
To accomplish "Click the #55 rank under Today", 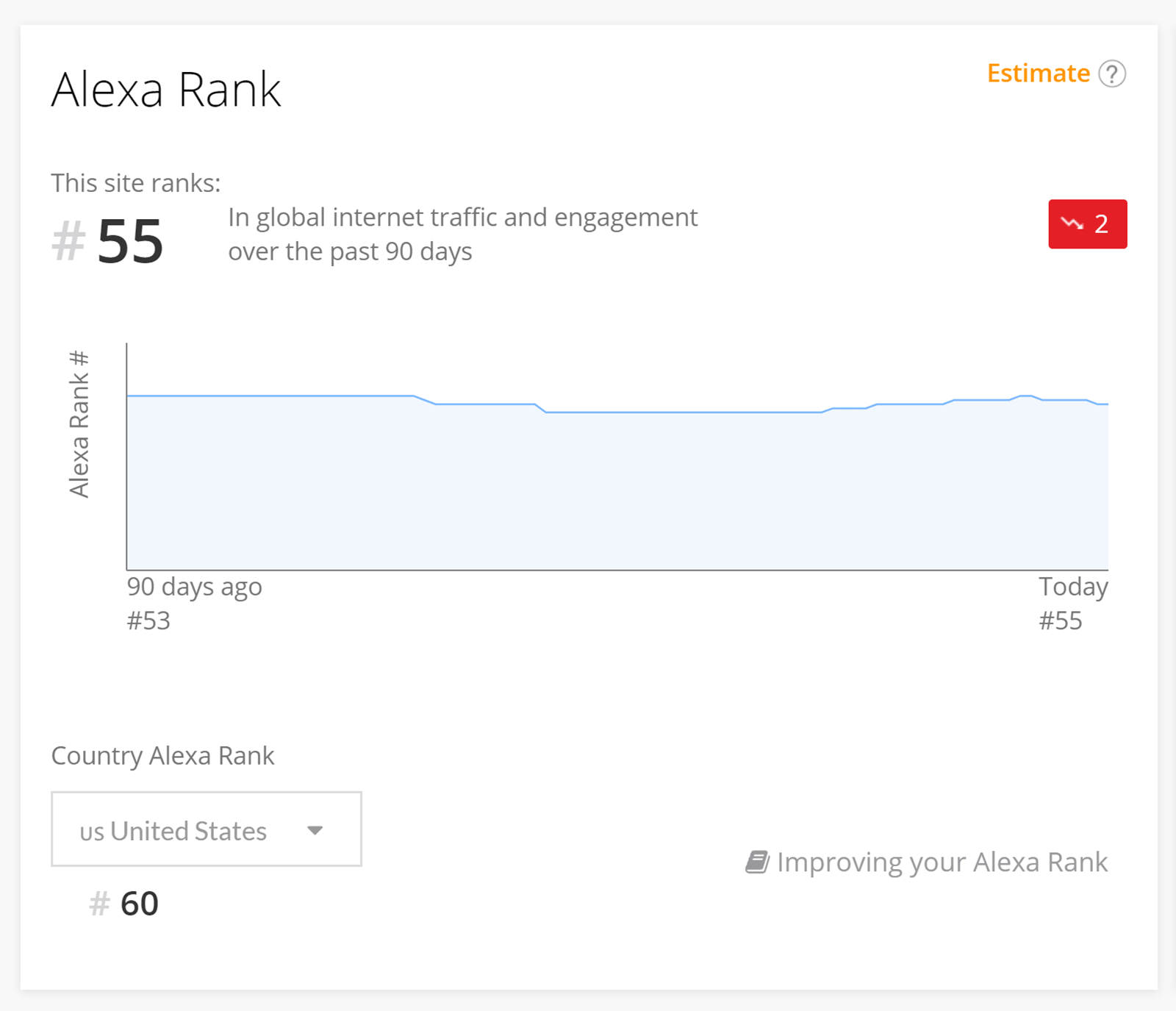I will 1061,621.
